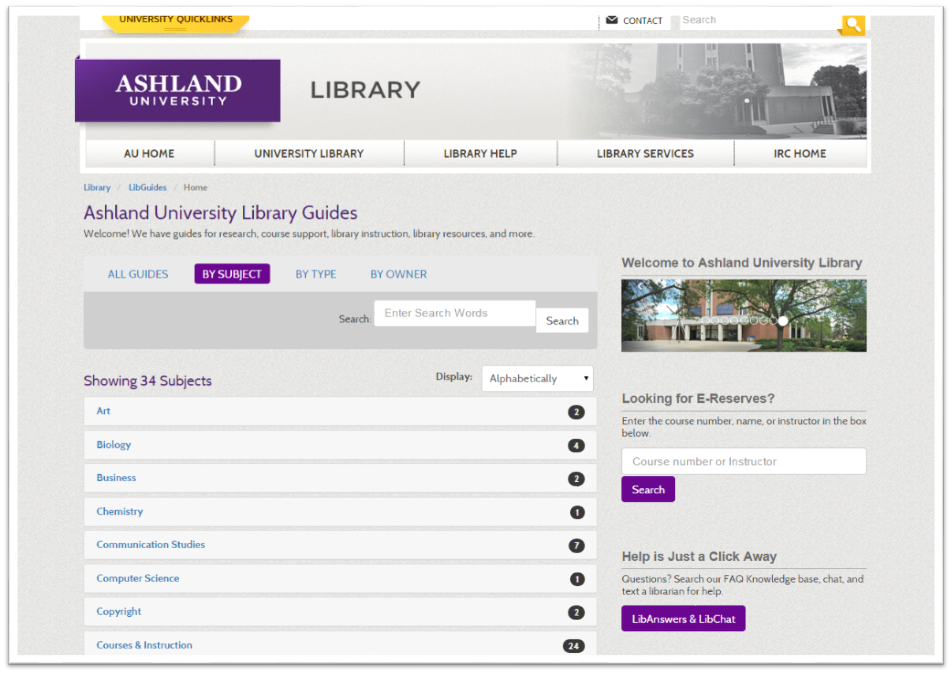This screenshot has width=952, height=674.
Task: Expand the Biology subject row
Action: pyautogui.click(x=340, y=444)
